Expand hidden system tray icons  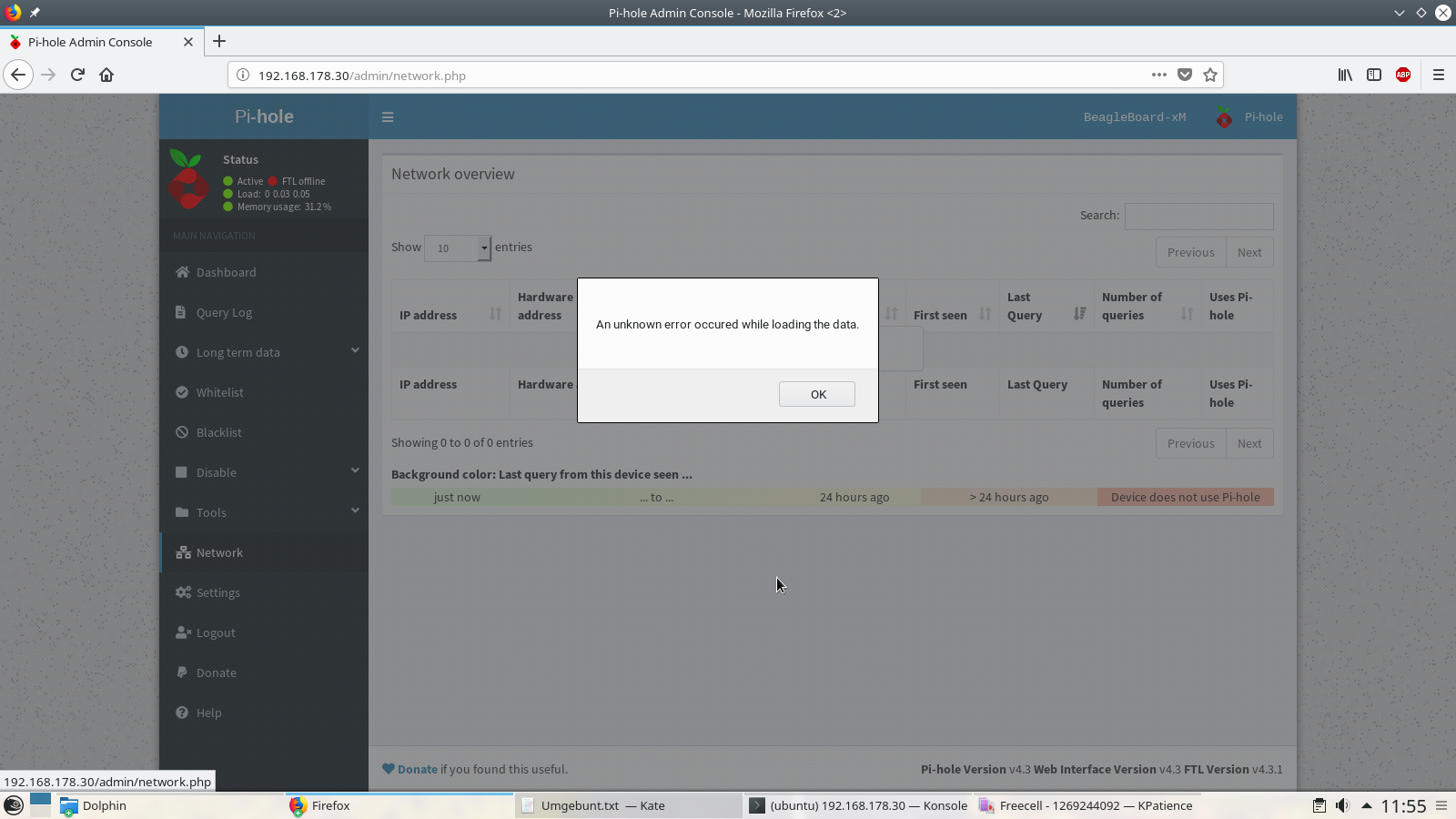click(x=1366, y=805)
